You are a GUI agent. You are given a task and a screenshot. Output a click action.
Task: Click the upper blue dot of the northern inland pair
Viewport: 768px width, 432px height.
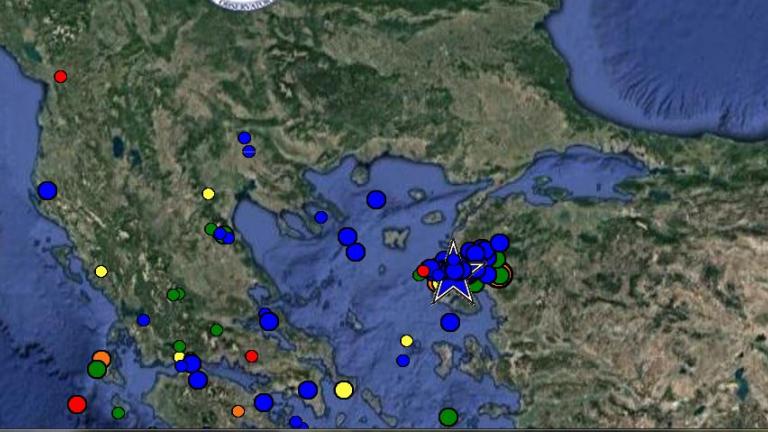click(244, 138)
